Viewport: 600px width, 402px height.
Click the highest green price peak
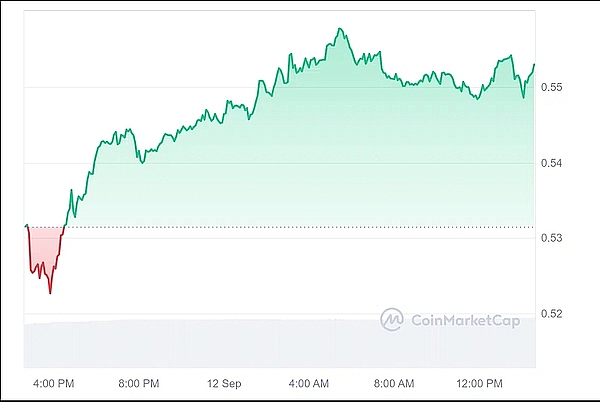point(339,29)
